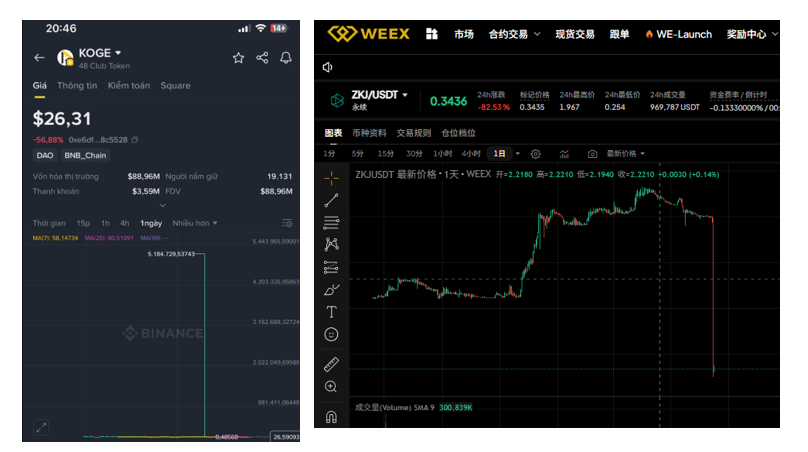Switch to the 币种资料 tab

[x=369, y=133]
